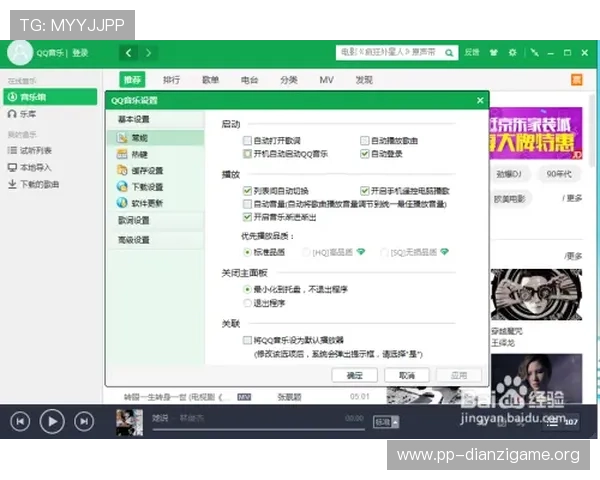Open the playlist queue icon showing 107
600x480 pixels.
[x=562, y=422]
